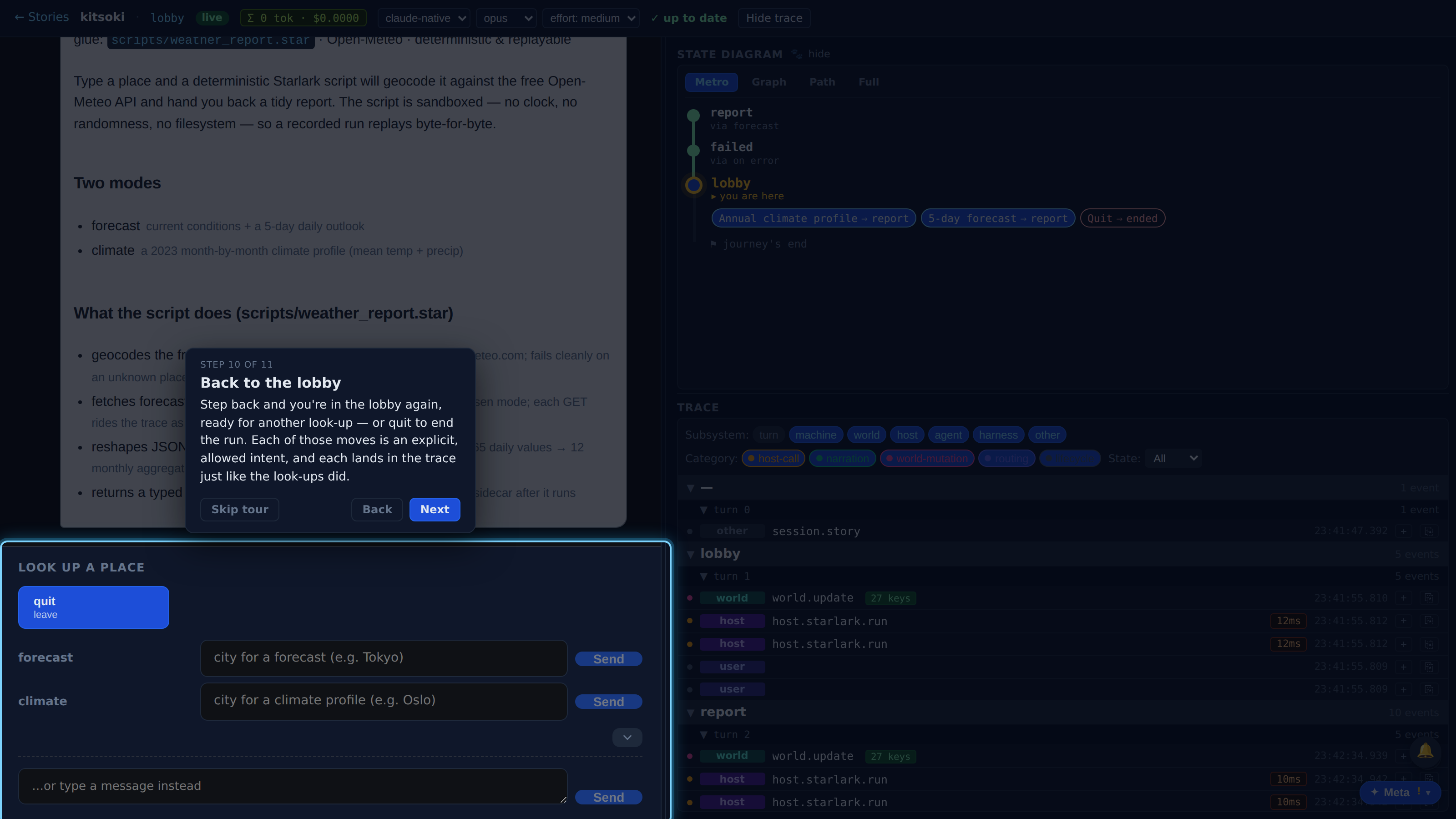The height and width of the screenshot is (819, 1456).
Task: Open the Meta sparkle button
Action: pos(1399,793)
